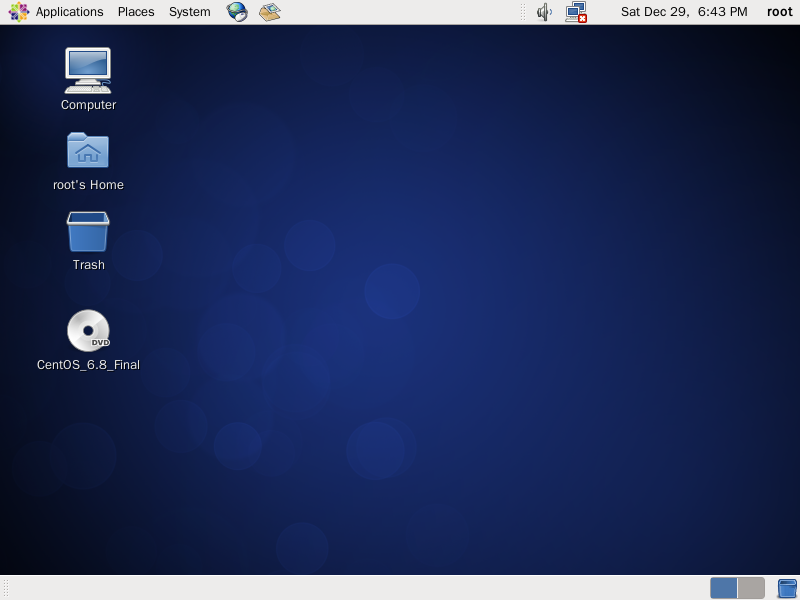The width and height of the screenshot is (800, 600).
Task: Open the Places menu
Action: [136, 12]
